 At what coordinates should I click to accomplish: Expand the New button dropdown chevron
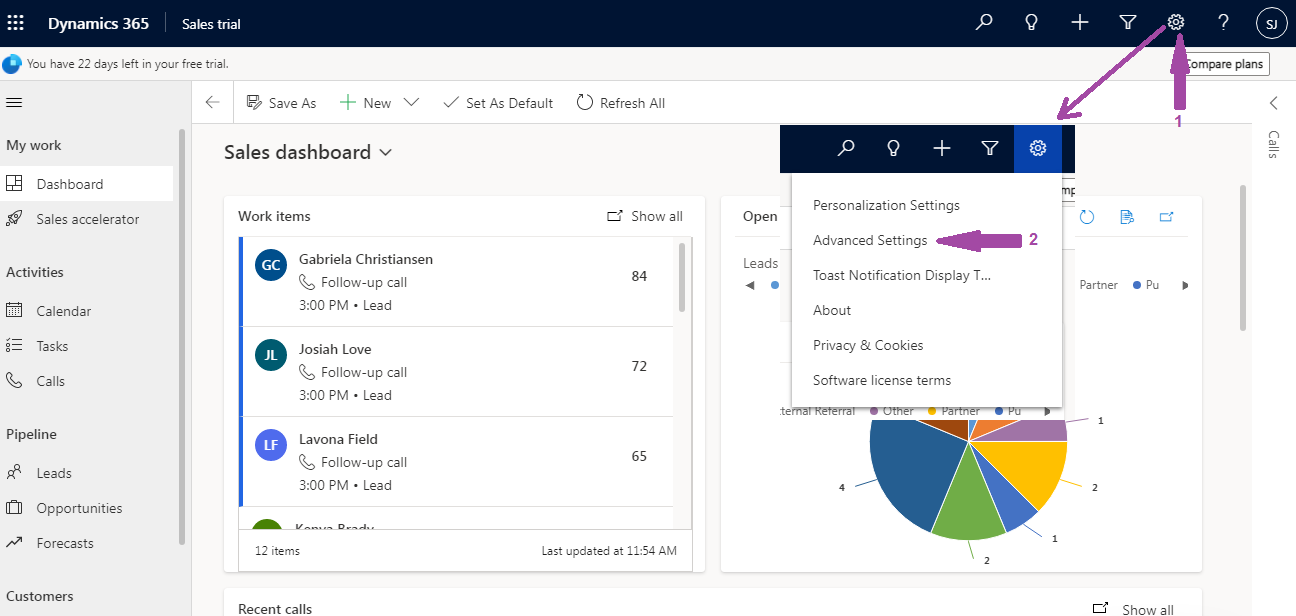pyautogui.click(x=410, y=103)
